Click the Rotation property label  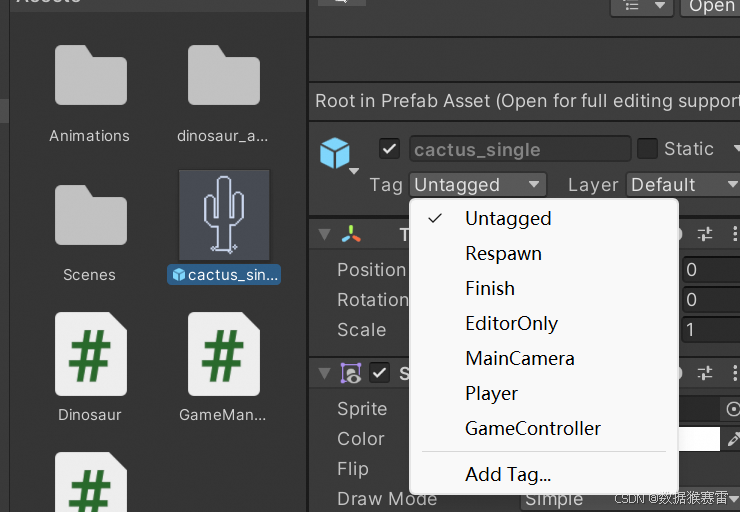tap(373, 300)
